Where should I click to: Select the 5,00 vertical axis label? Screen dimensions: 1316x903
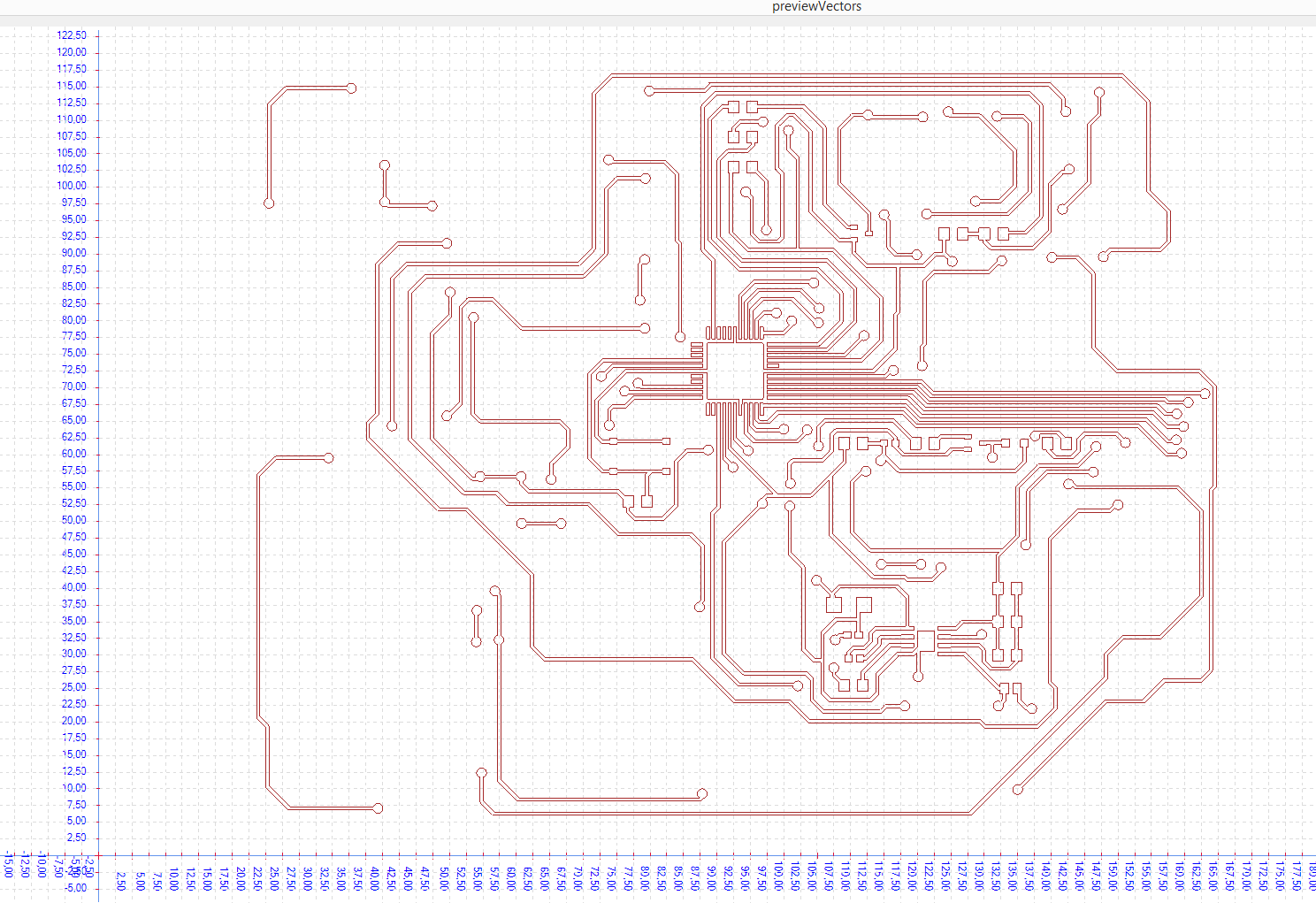click(77, 821)
